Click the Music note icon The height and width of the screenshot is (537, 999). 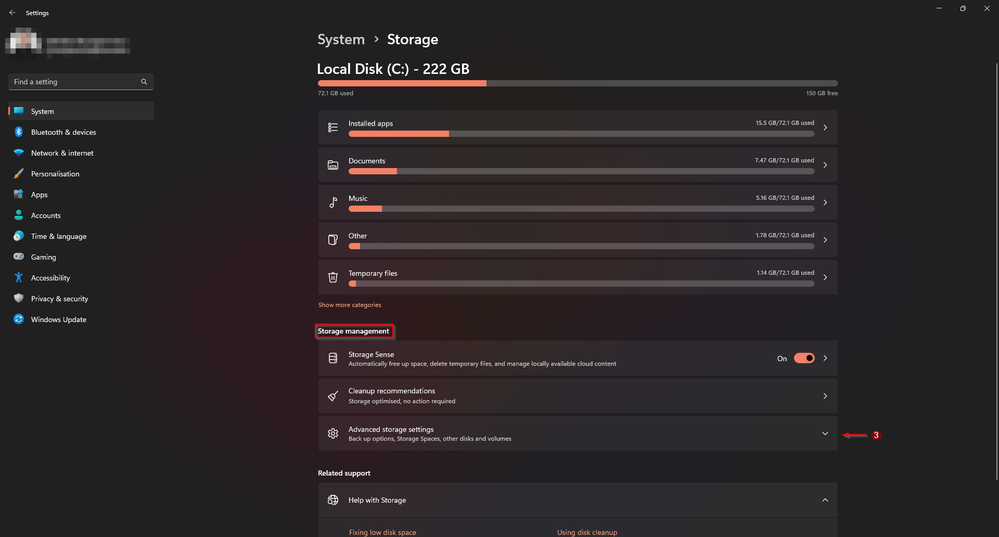click(x=333, y=202)
